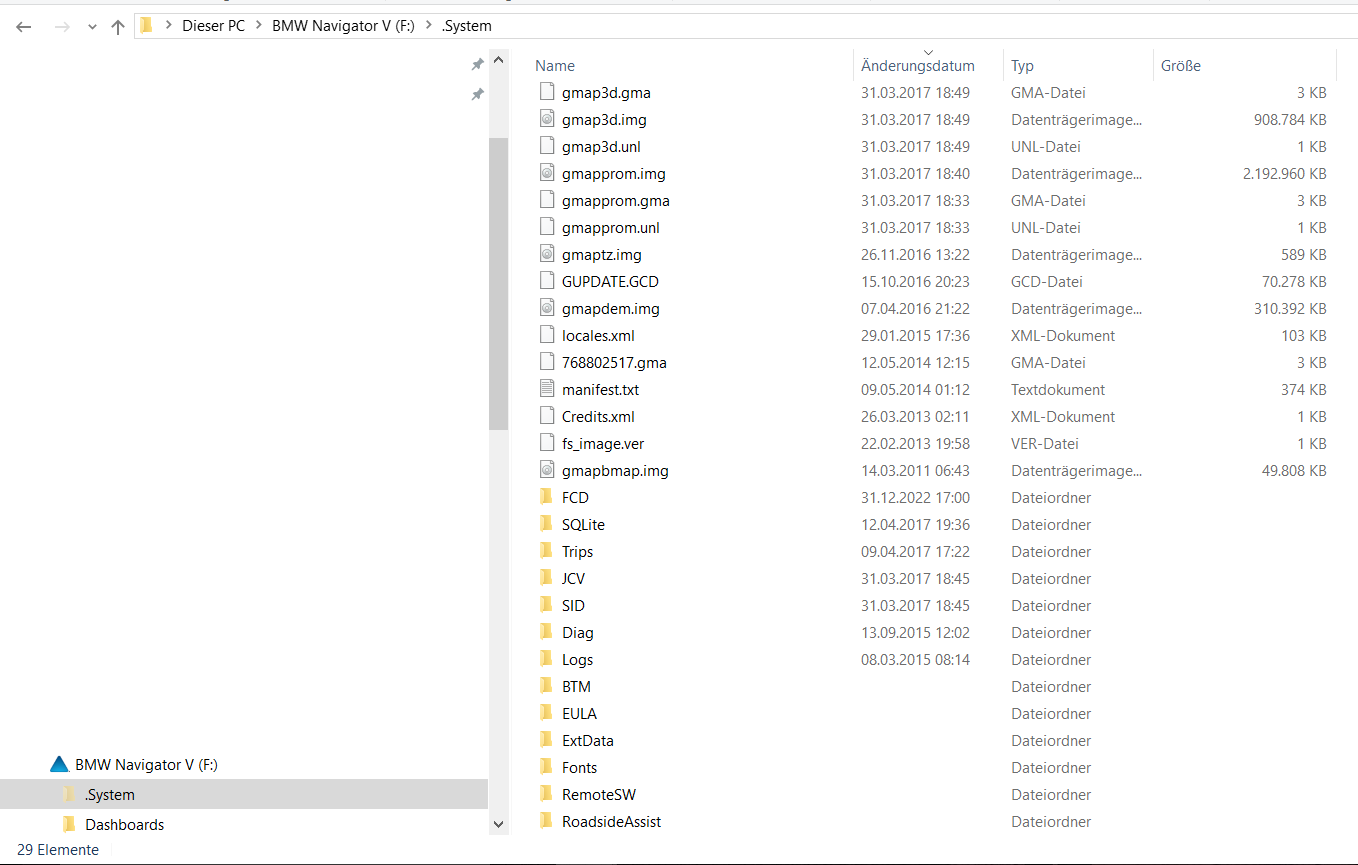Expand chevron after BMW Navigator V (F:) breadcrumb
This screenshot has height=865, width=1358.
click(428, 26)
